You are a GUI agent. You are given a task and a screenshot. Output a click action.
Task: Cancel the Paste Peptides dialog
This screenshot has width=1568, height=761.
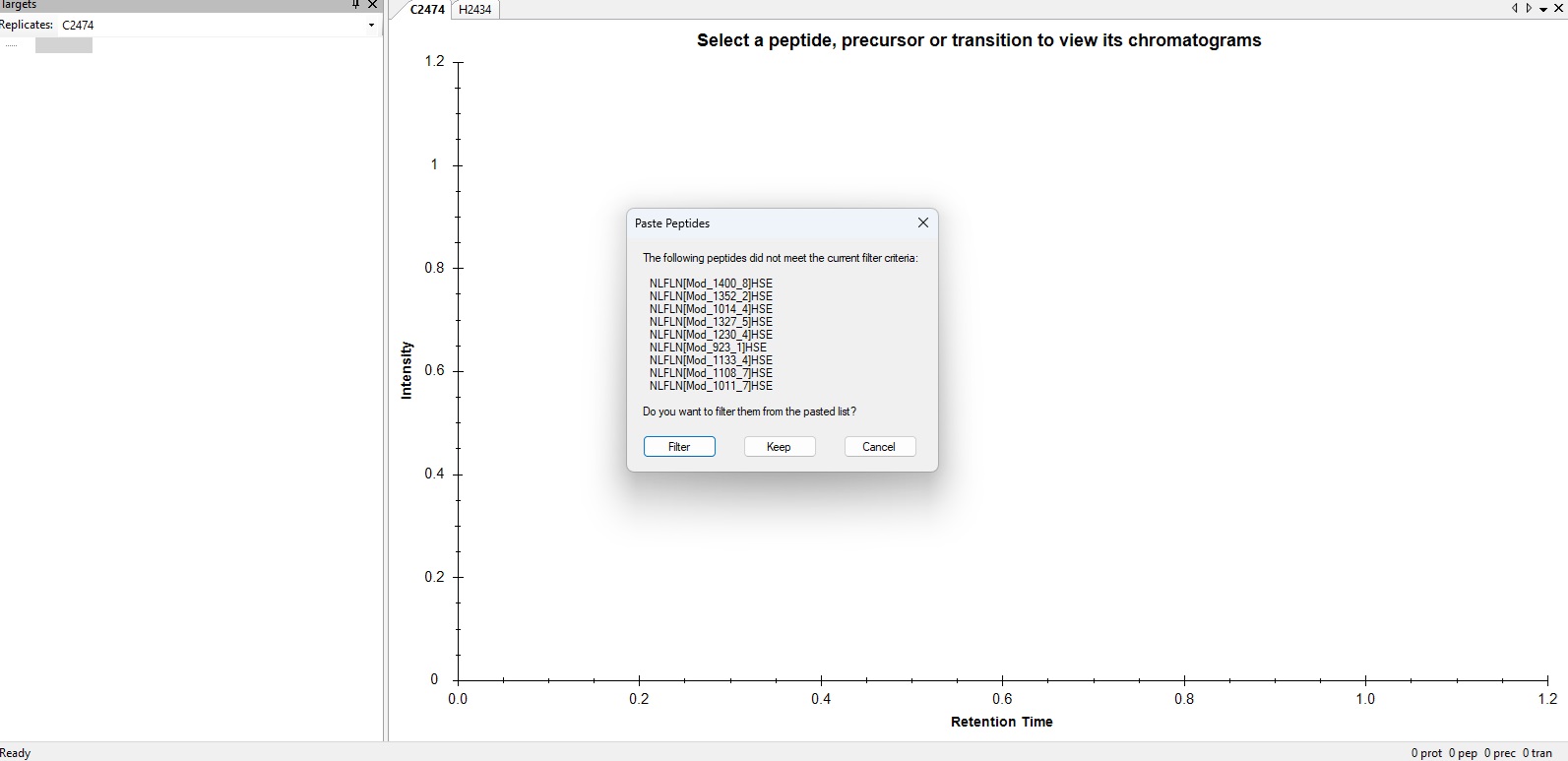point(879,447)
